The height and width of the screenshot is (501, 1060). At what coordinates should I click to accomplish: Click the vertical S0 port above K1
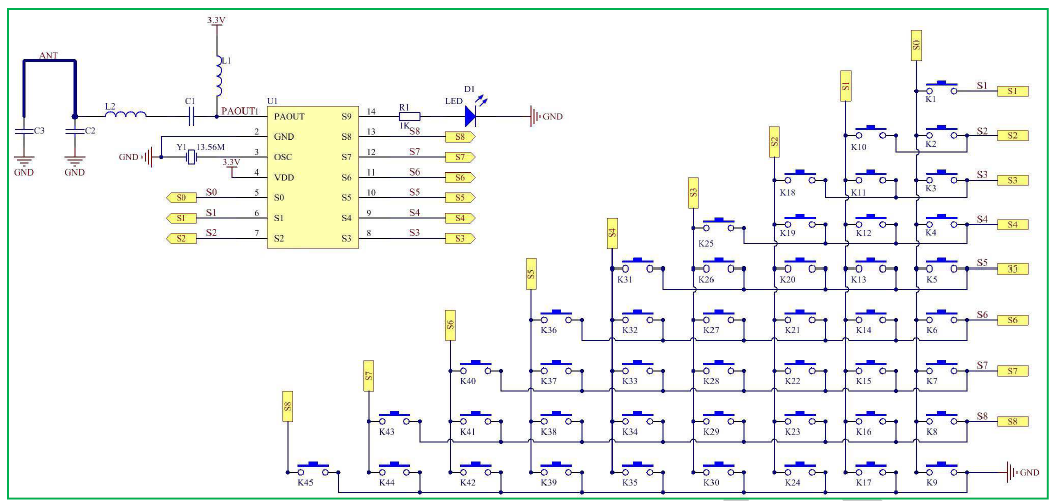coord(916,43)
